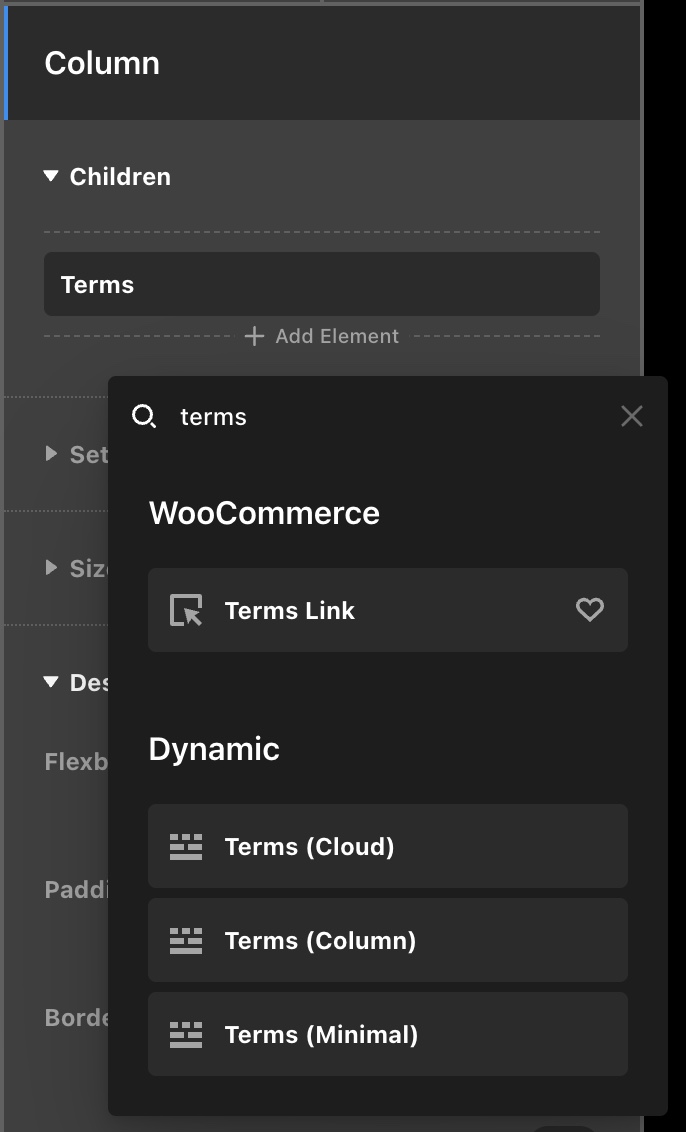Select the Terms child element

[x=321, y=285]
